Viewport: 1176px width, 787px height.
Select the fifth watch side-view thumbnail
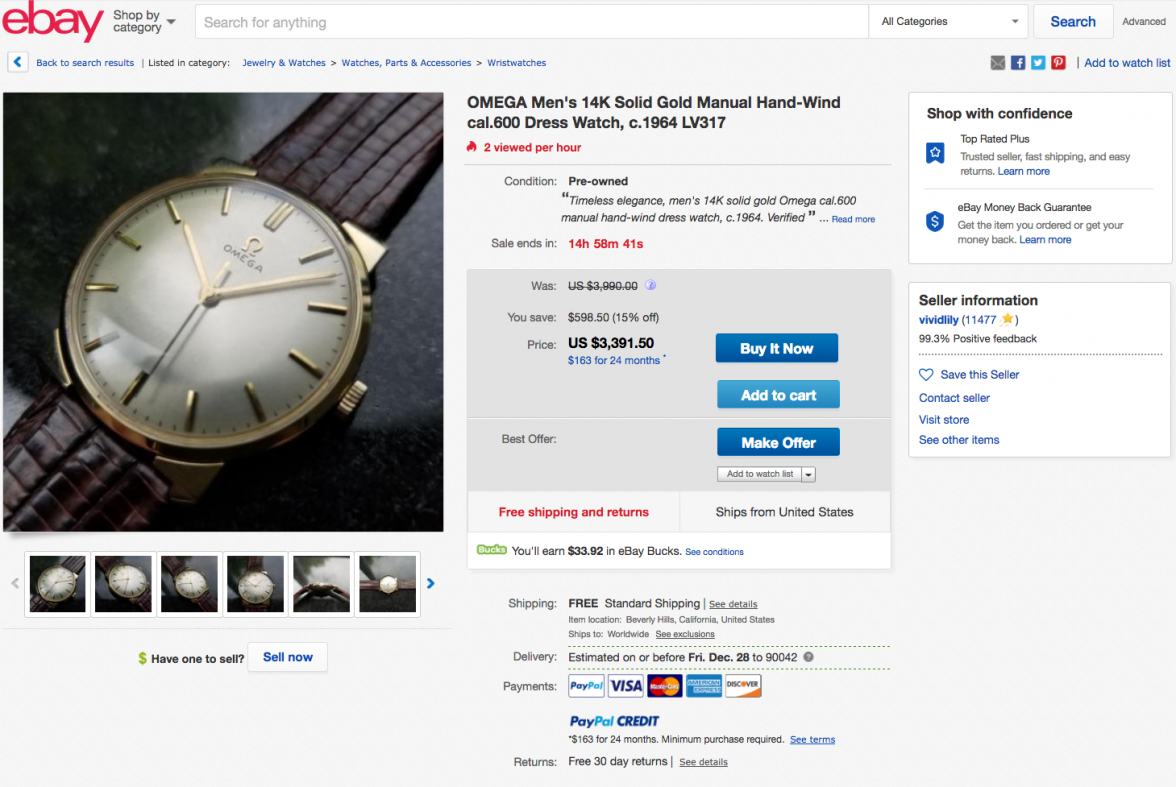coord(321,584)
